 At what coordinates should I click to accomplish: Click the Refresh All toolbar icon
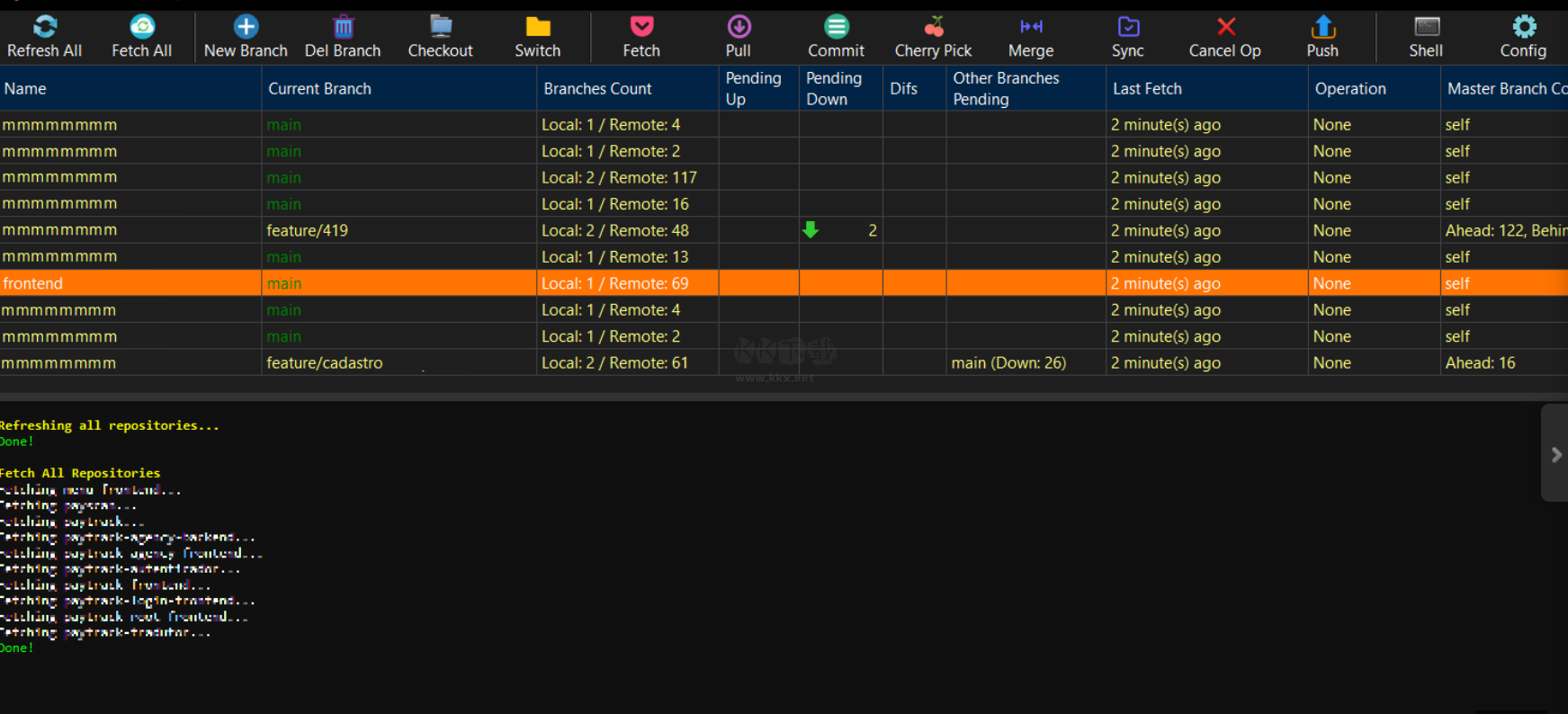tap(45, 27)
